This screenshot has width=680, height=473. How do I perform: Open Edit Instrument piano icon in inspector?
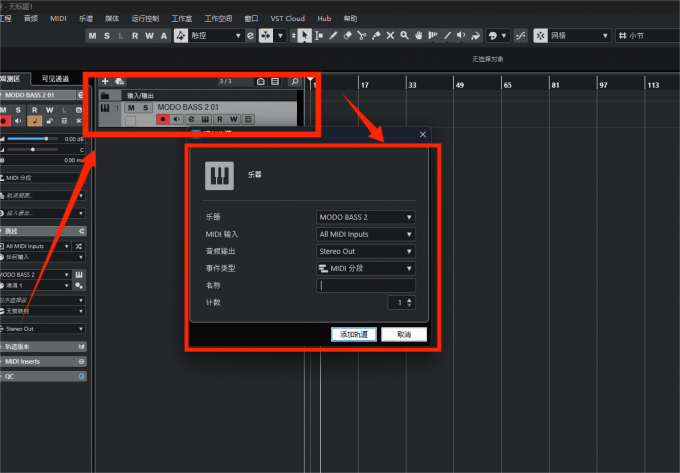coord(79,274)
